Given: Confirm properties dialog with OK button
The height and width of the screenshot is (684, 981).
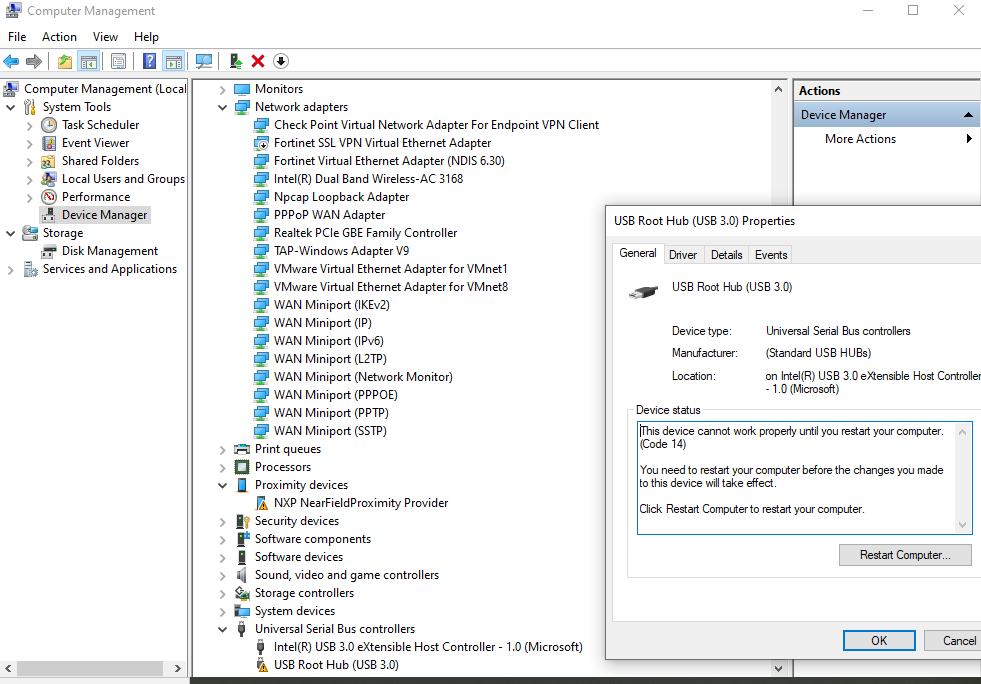Looking at the screenshot, I should (x=878, y=640).
